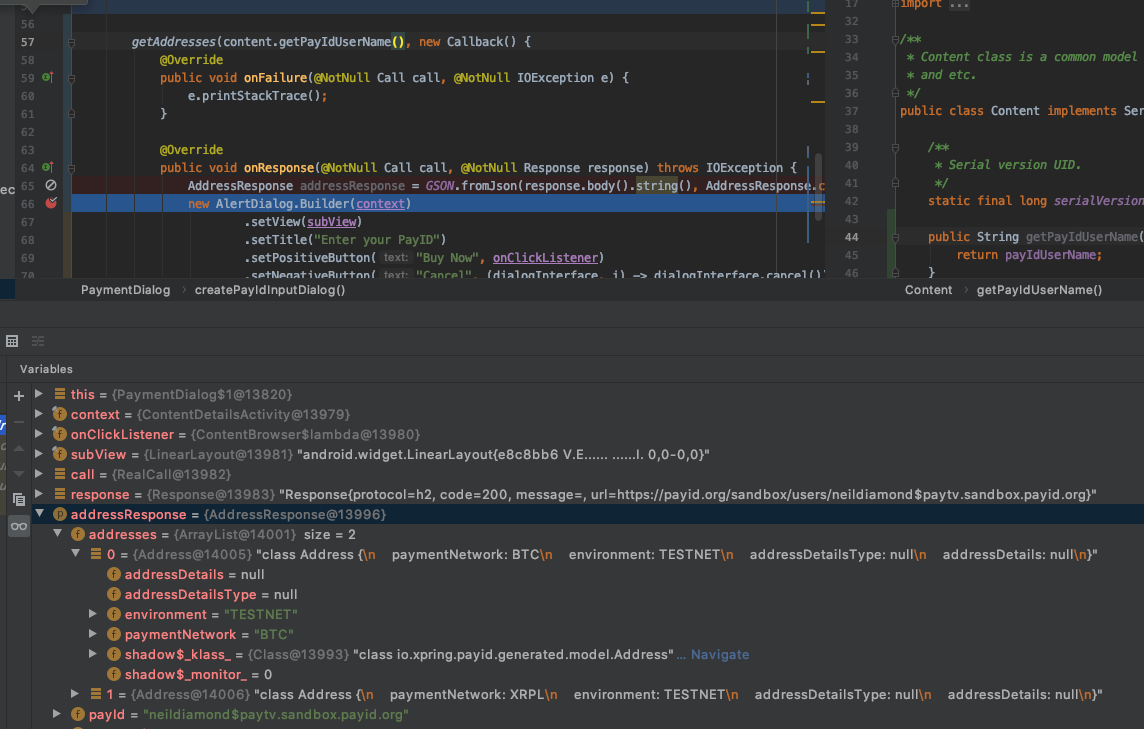1144x729 pixels.
Task: Expand the paymentNetwork BTC field
Action: tap(93, 634)
